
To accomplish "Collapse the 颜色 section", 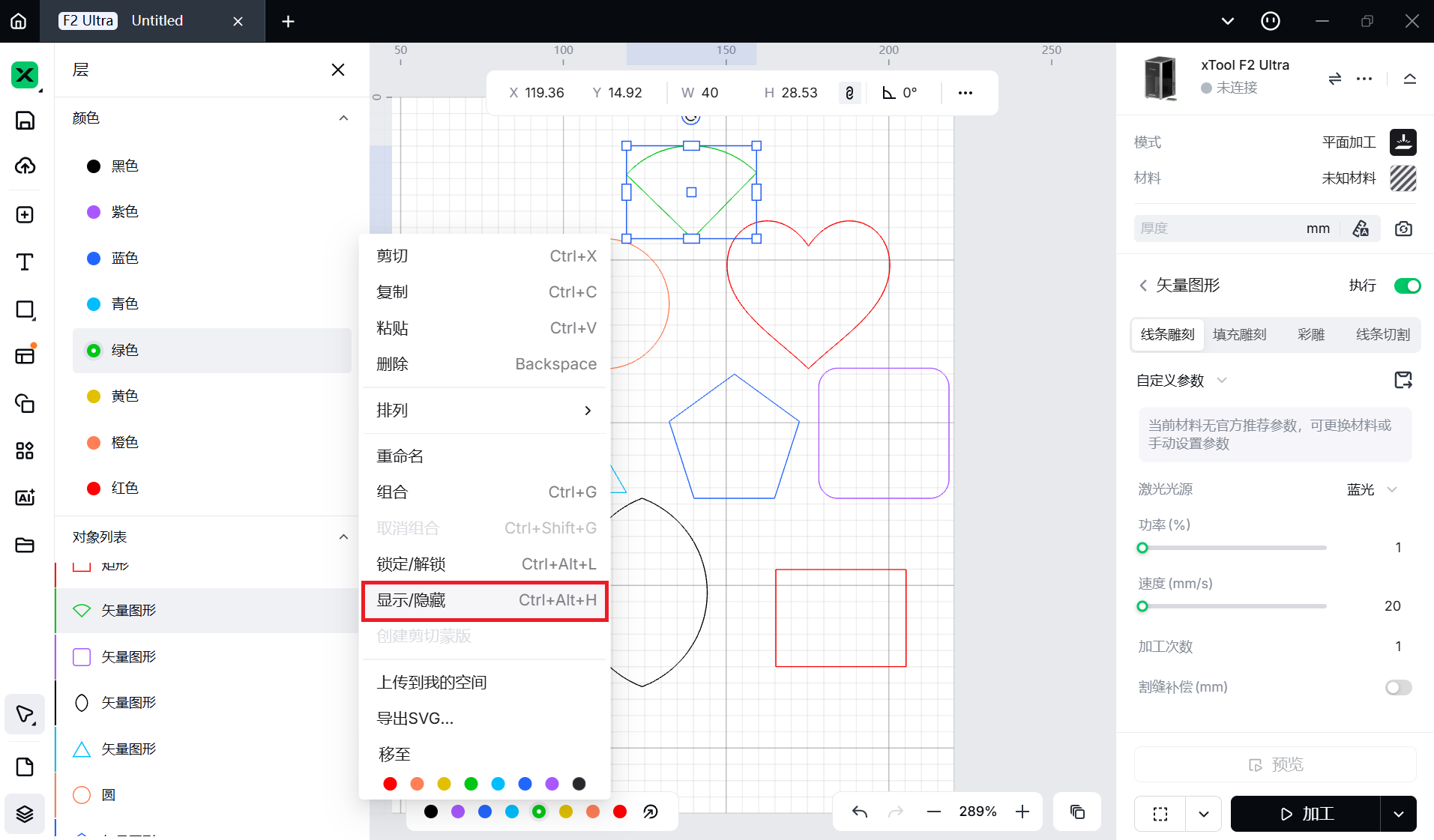I will tap(343, 118).
